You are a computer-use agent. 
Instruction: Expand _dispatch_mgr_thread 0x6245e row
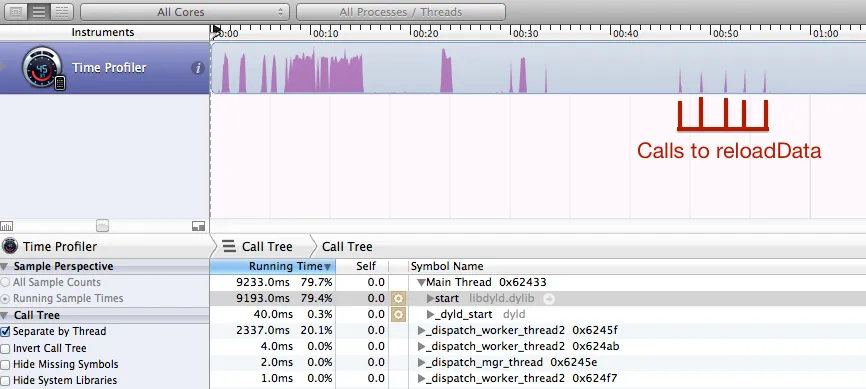point(421,362)
